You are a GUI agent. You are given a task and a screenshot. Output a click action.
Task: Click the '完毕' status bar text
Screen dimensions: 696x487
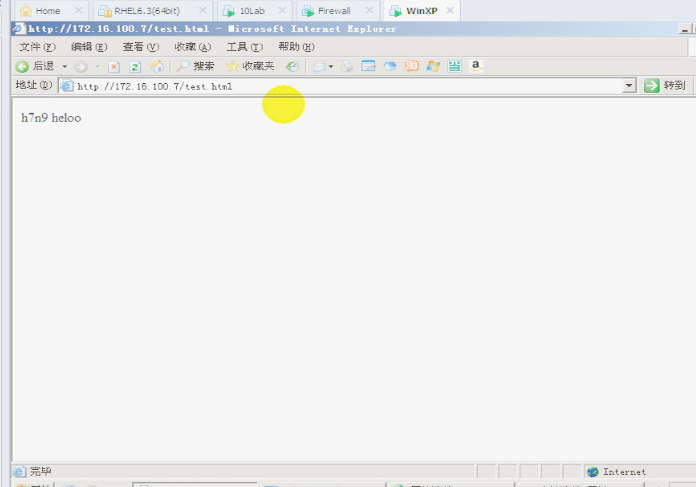pos(40,471)
